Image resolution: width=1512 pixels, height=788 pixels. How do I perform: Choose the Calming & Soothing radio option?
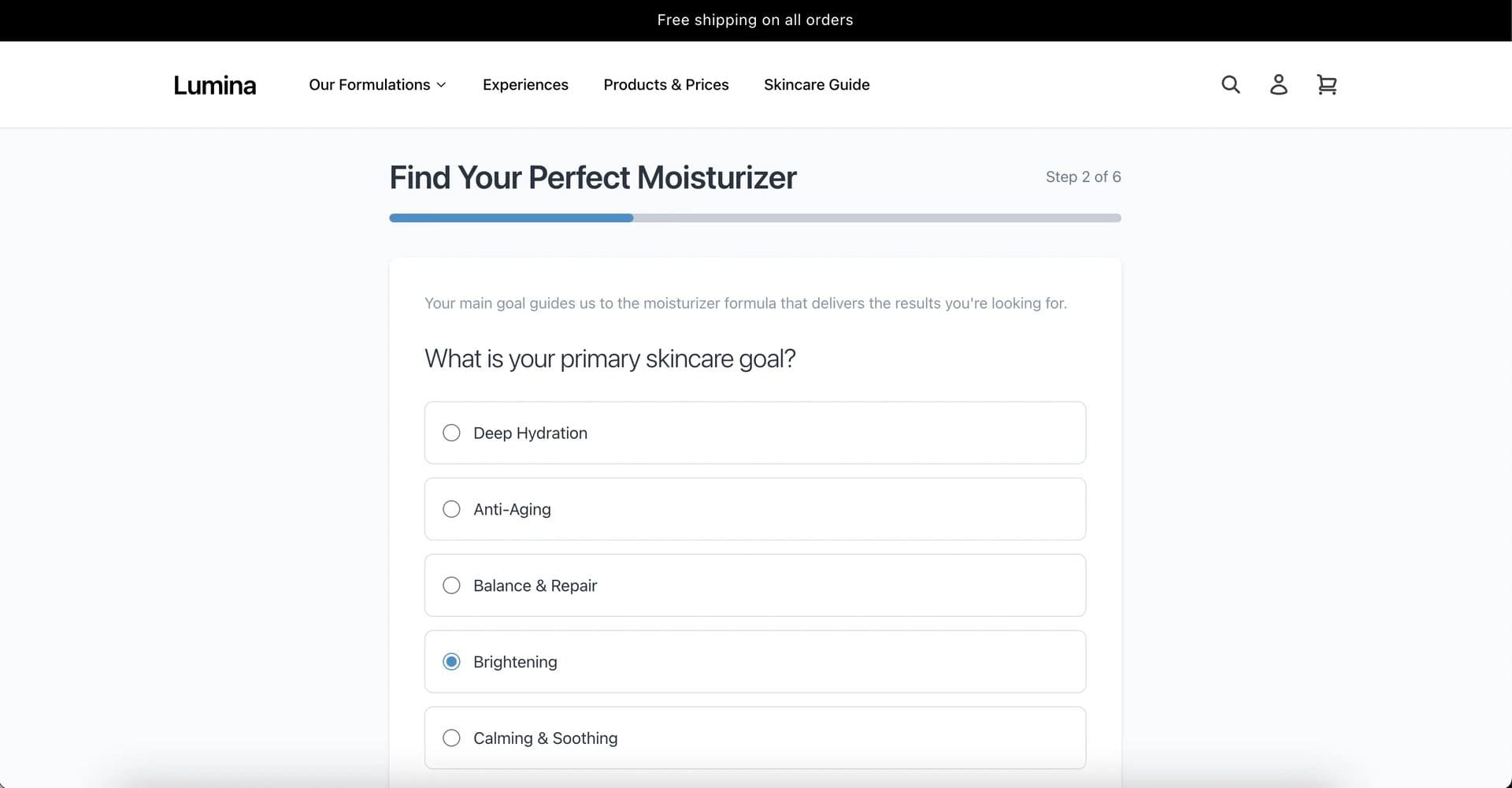pos(451,738)
